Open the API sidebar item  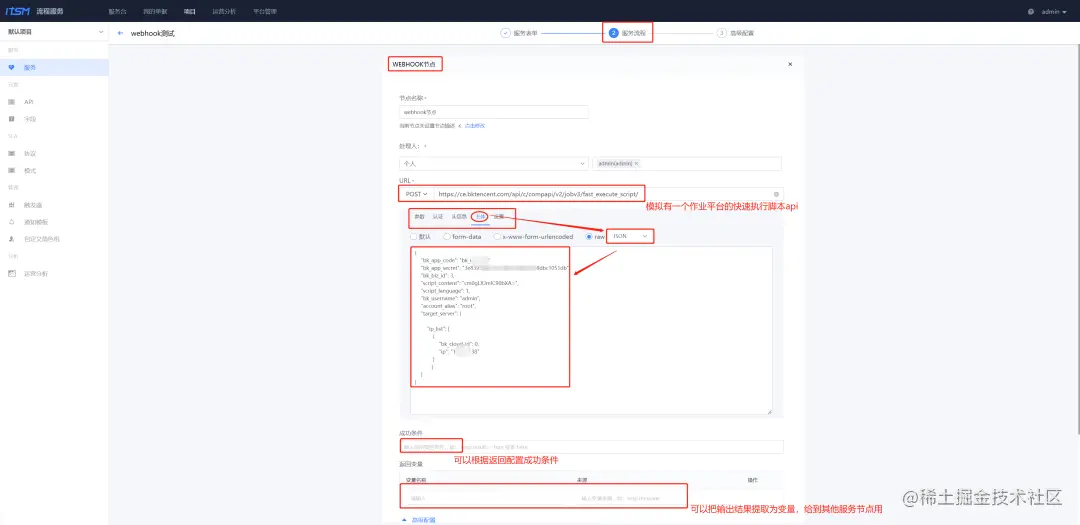click(54, 102)
